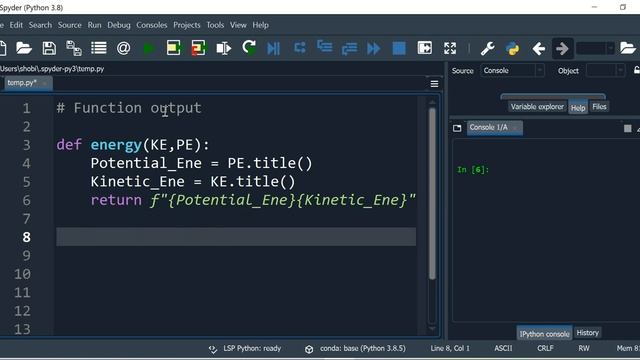The height and width of the screenshot is (360, 640).
Task: Toggle fullscreen mode
Action: (450, 49)
